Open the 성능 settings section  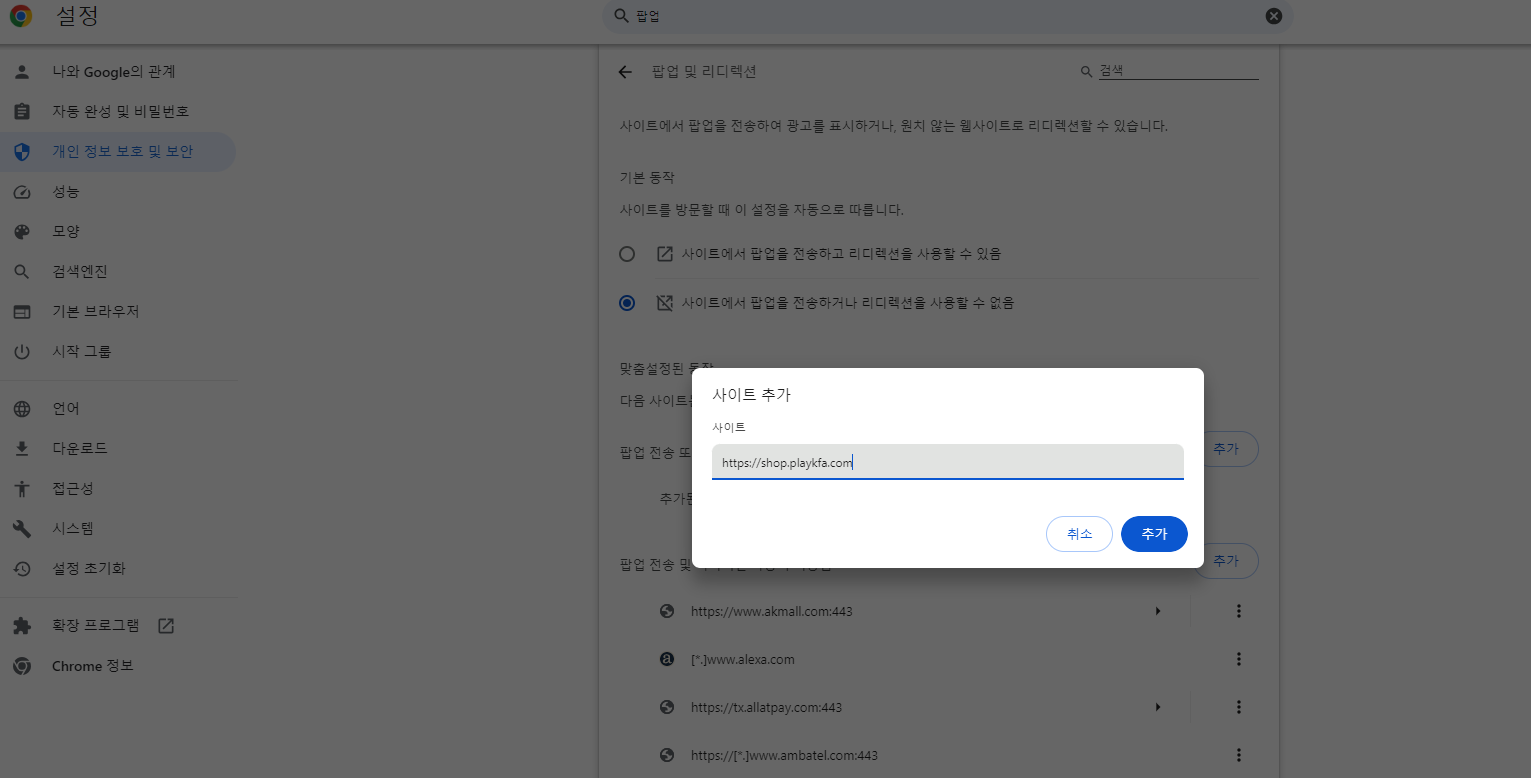click(x=76, y=191)
